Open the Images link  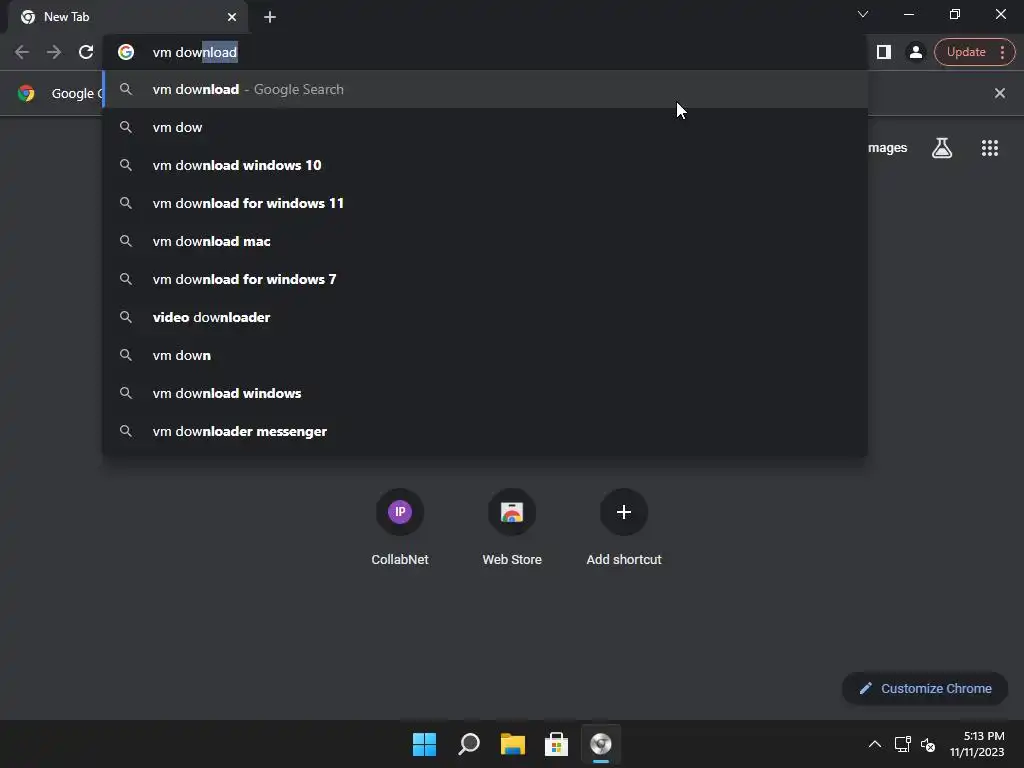click(888, 148)
